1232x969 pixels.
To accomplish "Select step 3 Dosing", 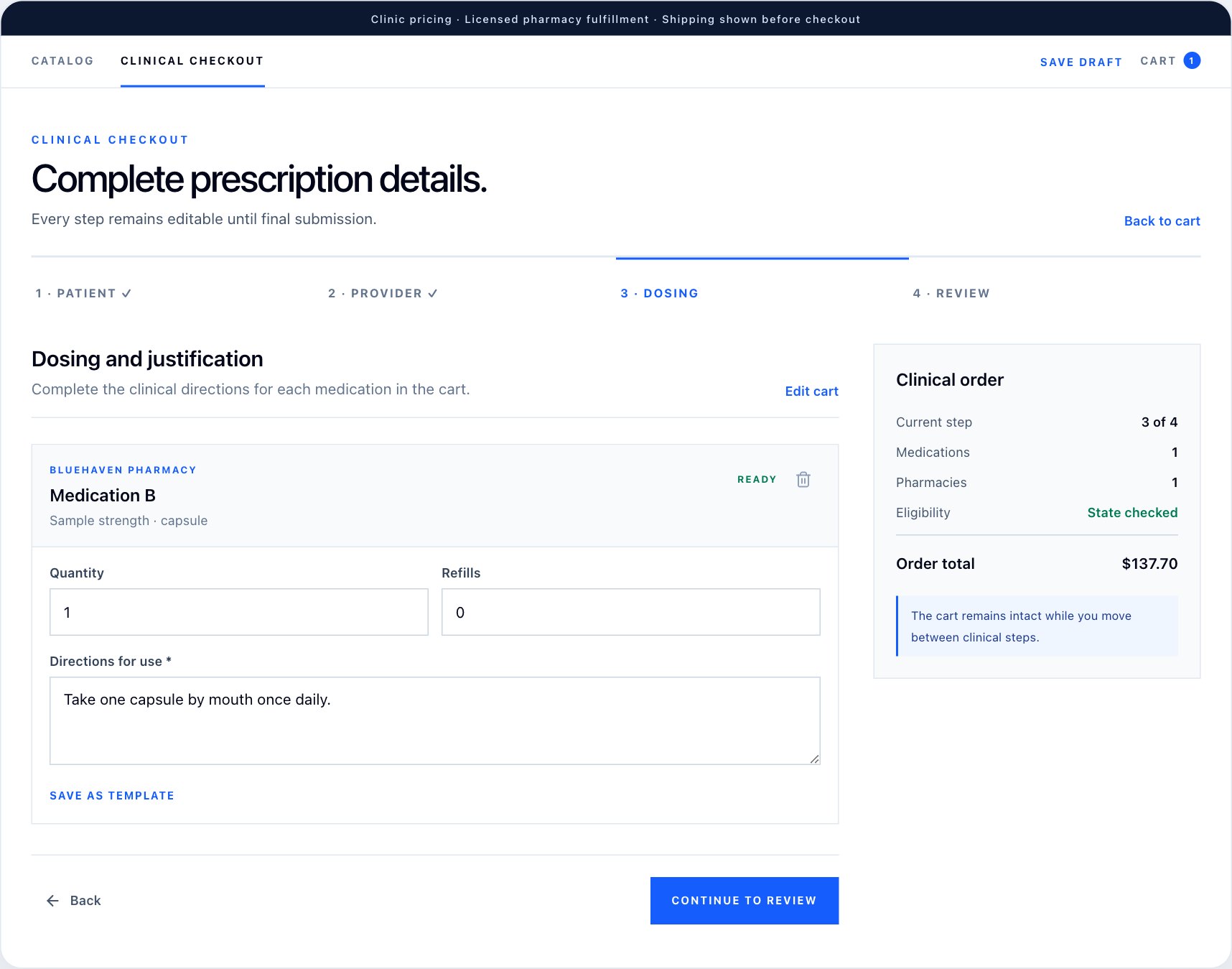I will [659, 293].
